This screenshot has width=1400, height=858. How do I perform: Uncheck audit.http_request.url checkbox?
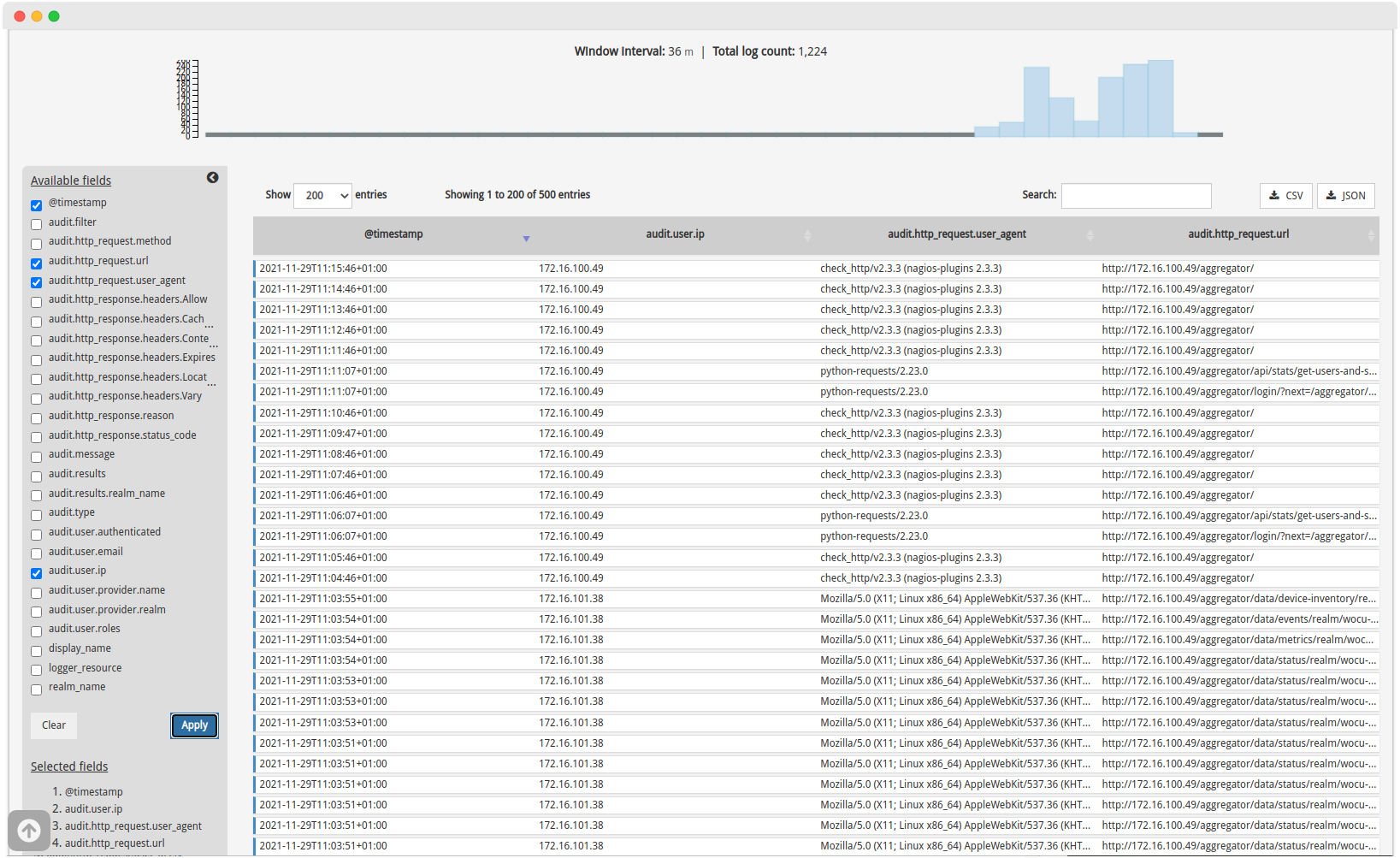click(36, 263)
